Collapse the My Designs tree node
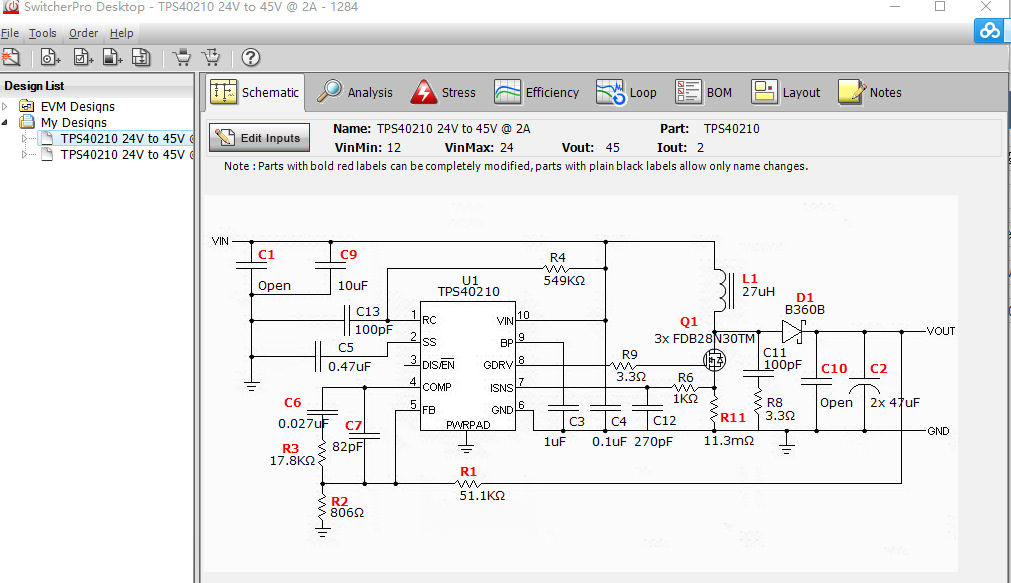The image size is (1011, 583). pos(5,122)
